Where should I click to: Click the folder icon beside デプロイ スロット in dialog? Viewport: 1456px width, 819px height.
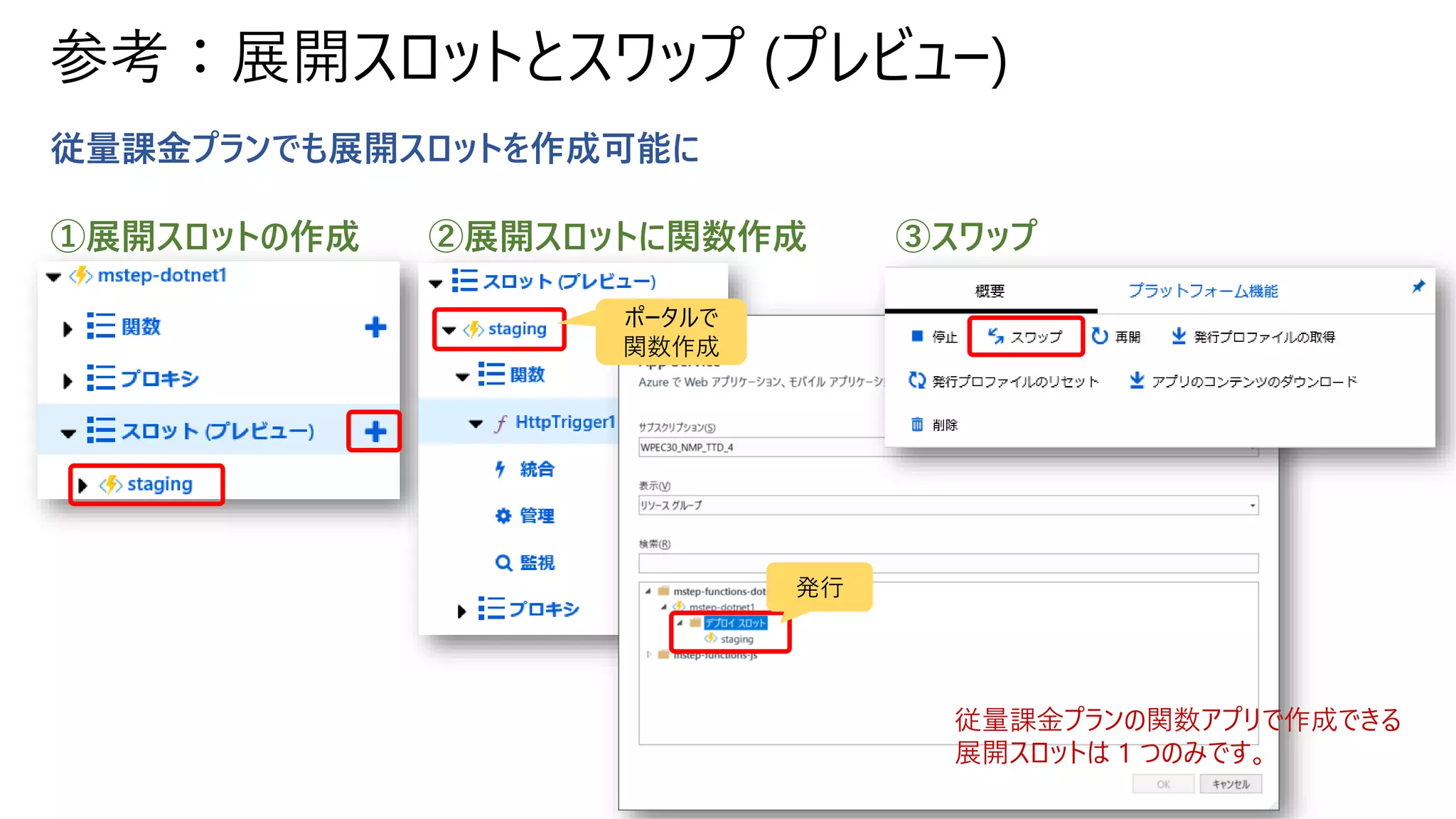tap(695, 622)
